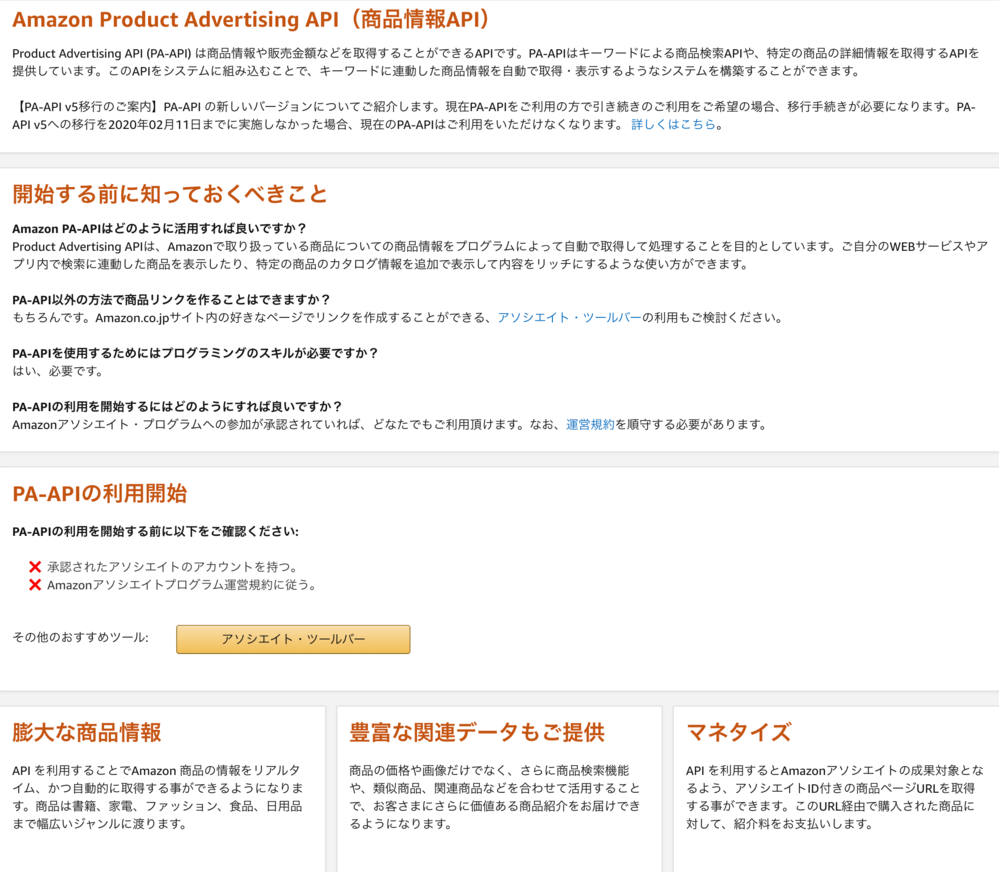This screenshot has height=872, width=999.
Task: Click the question about プログラミングのスキル
Action: coord(195,353)
